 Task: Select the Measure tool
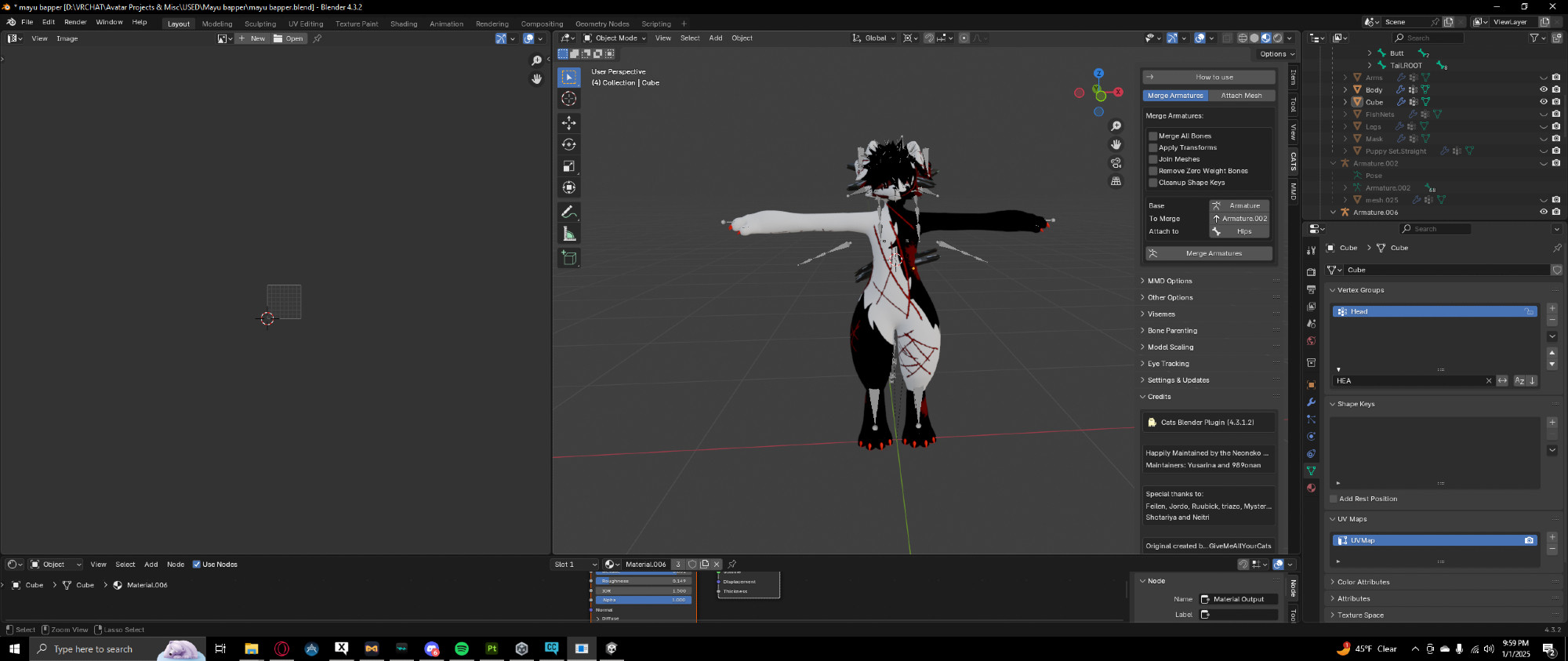click(x=569, y=234)
